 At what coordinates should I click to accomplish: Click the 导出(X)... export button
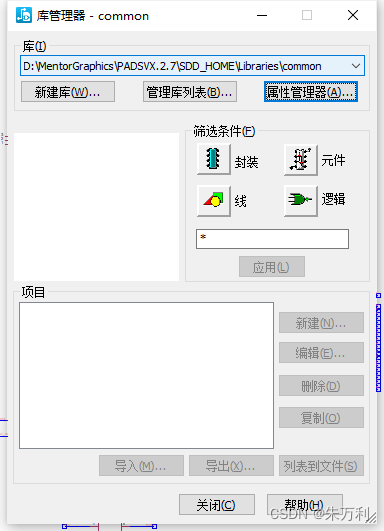[231, 466]
